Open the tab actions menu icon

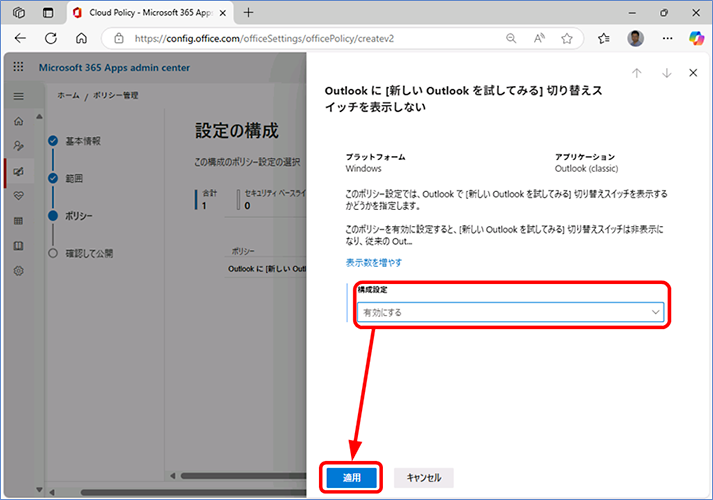point(48,13)
